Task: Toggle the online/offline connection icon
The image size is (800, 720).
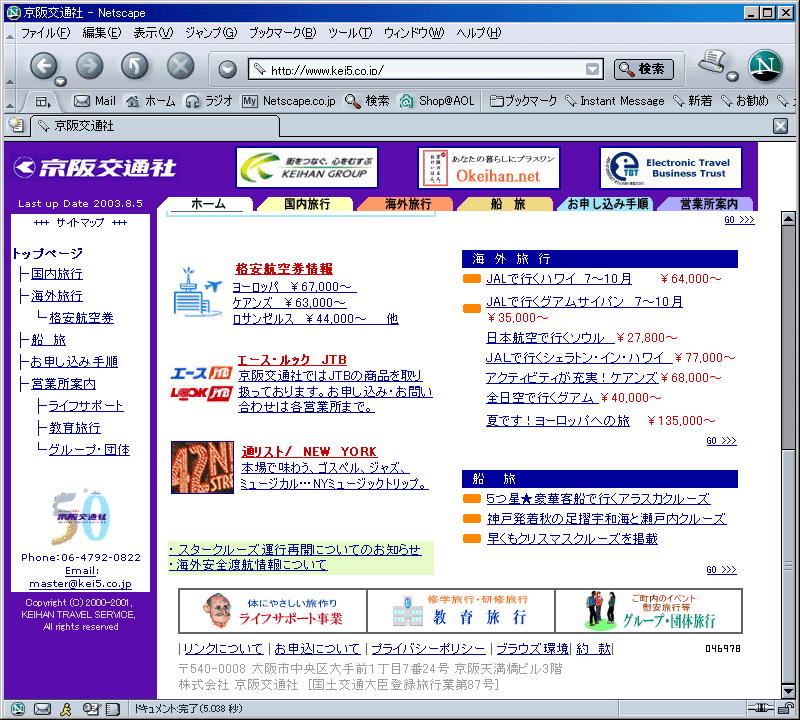Action: point(761,708)
